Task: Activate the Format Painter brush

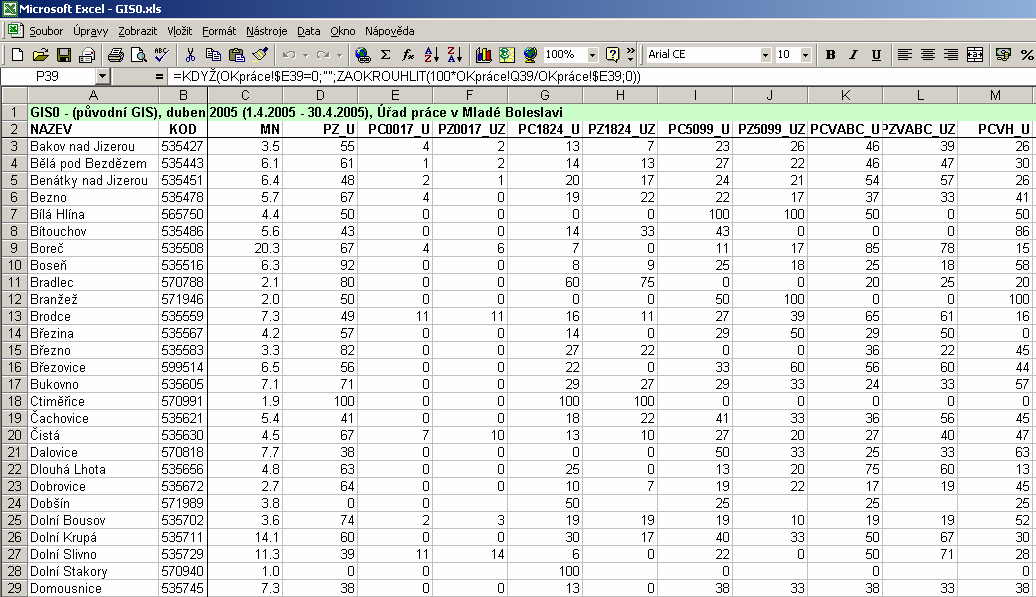Action: tap(260, 55)
